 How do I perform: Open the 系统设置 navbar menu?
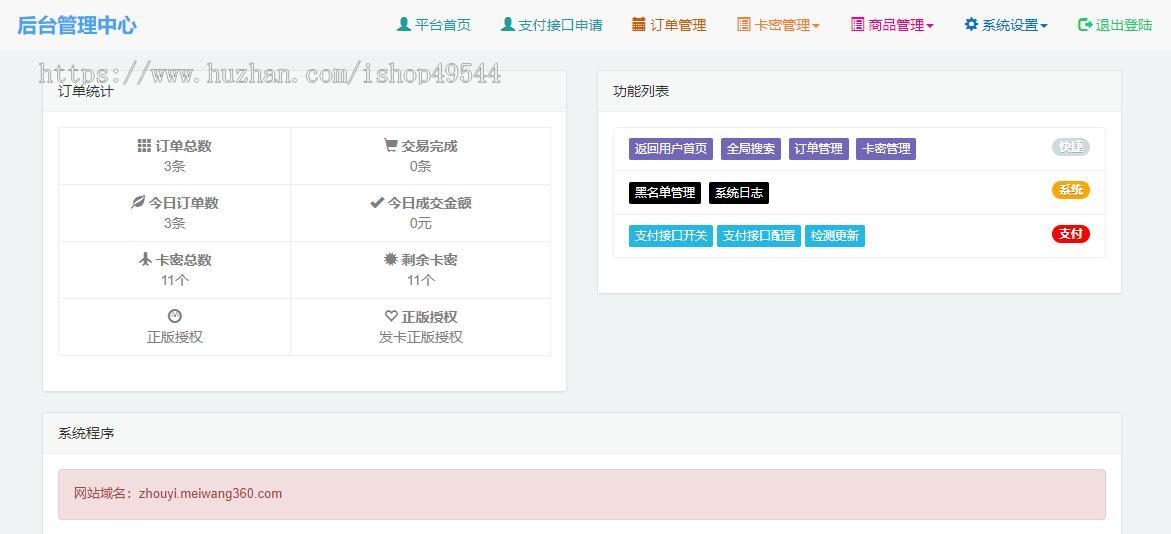[x=1006, y=25]
